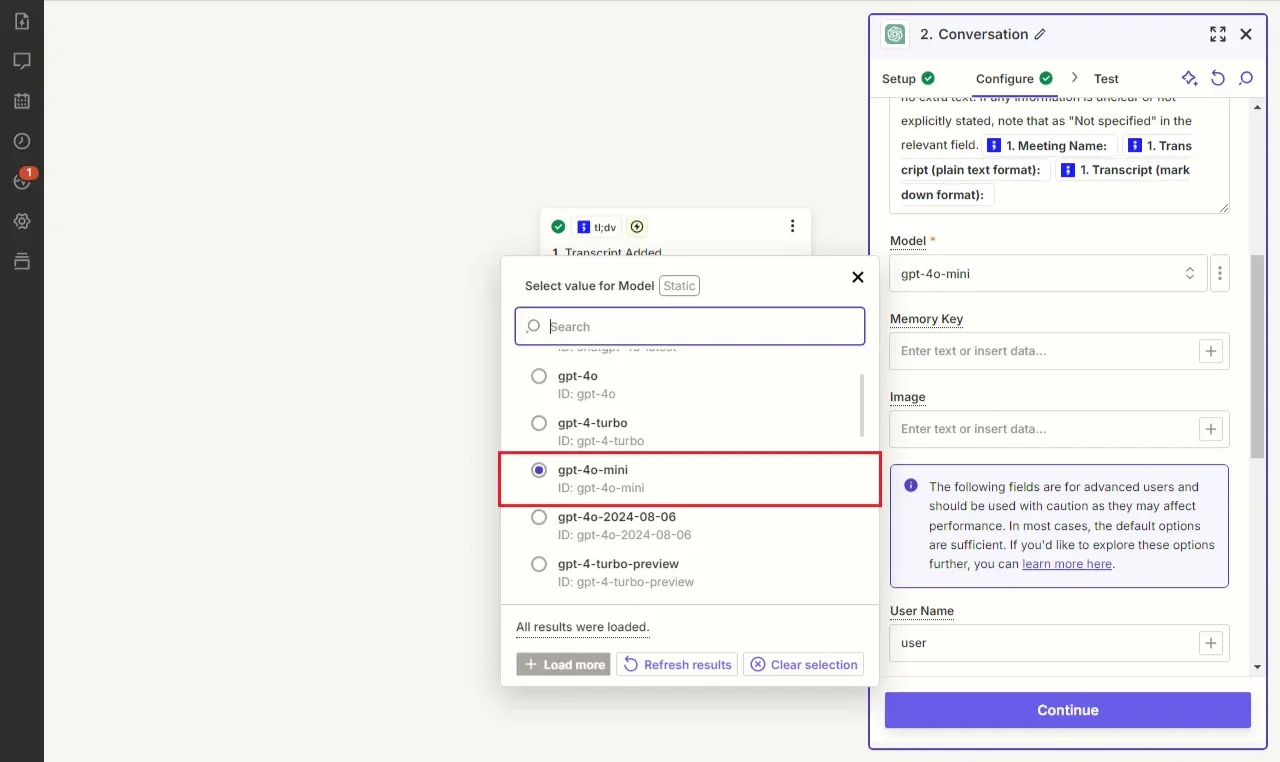Select the gpt-4o-mini radio option
The image size is (1280, 762).
539,470
